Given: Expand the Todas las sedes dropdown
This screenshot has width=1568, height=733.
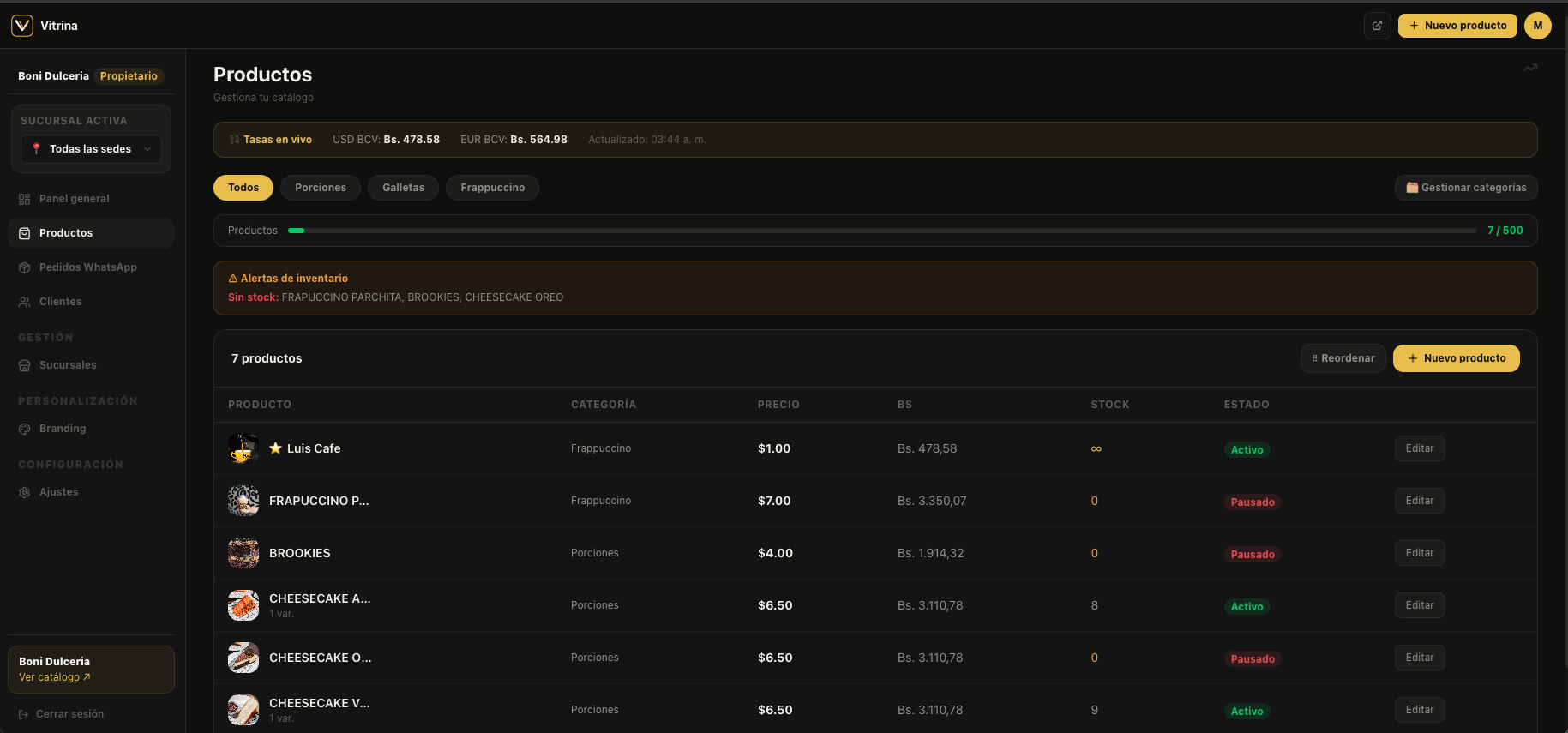Looking at the screenshot, I should point(92,149).
